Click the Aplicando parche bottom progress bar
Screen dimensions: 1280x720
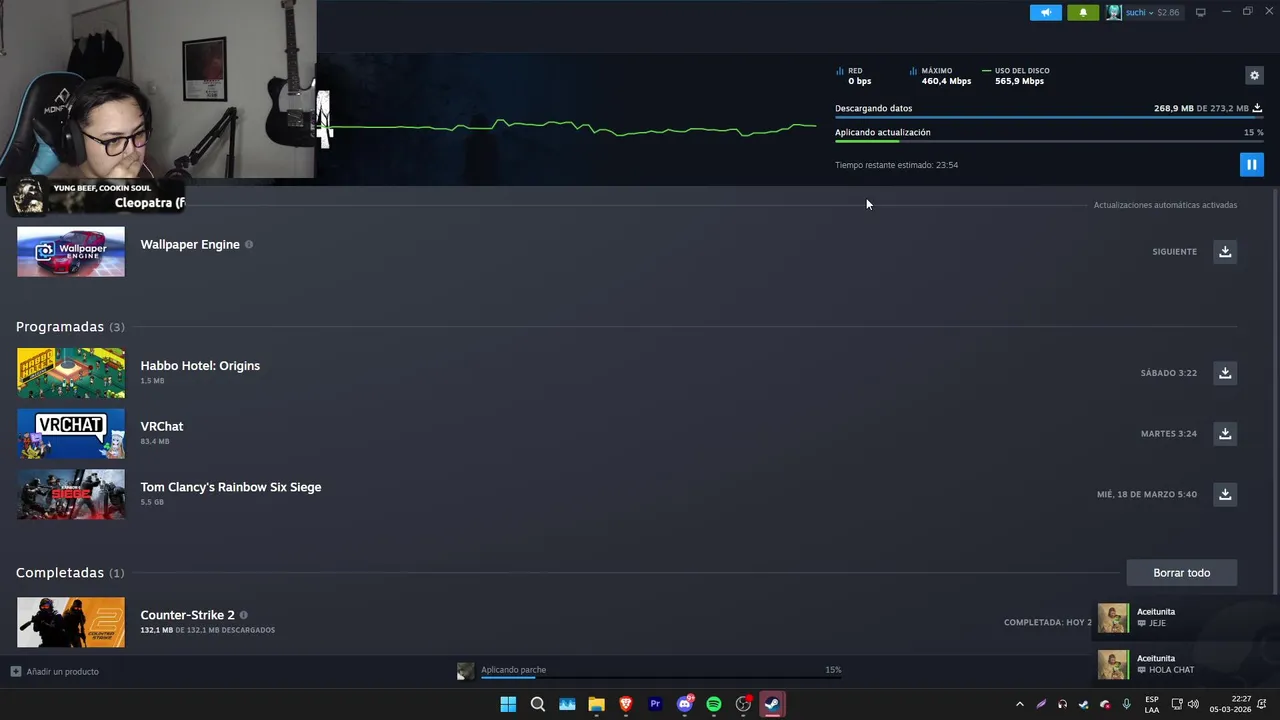click(661, 677)
